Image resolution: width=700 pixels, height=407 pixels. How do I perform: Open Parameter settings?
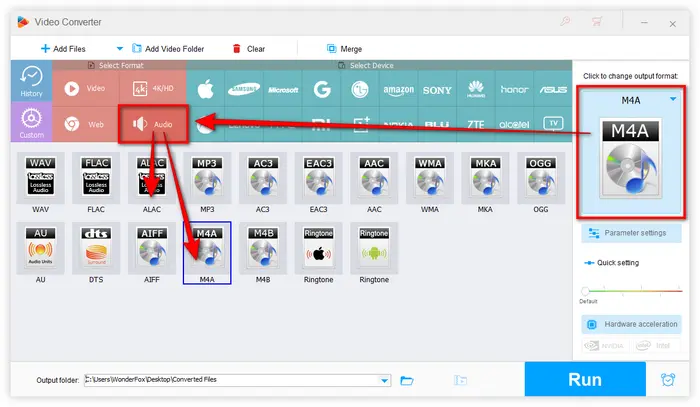pos(631,233)
